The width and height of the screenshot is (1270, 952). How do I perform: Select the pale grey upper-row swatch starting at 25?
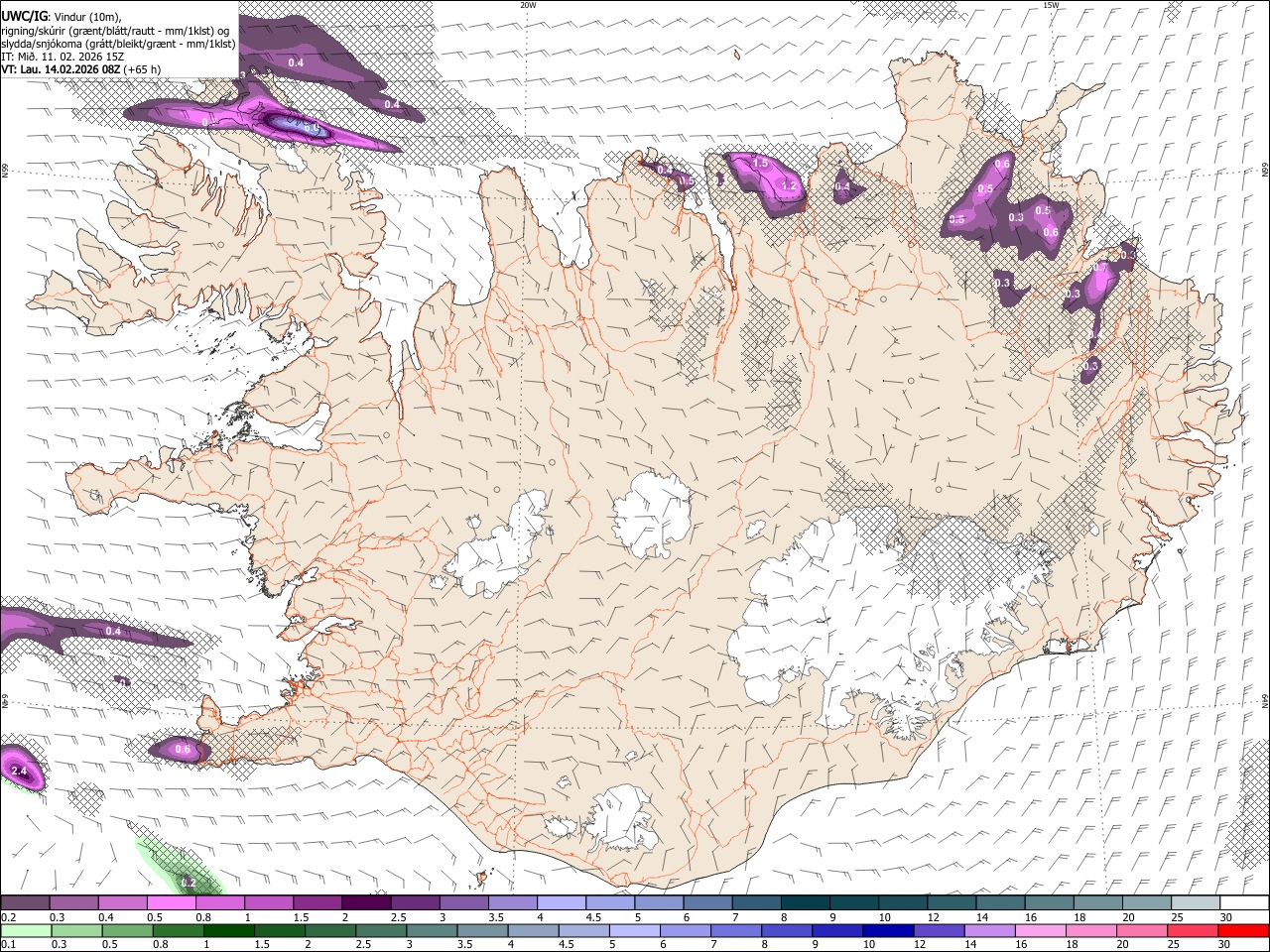point(1195,903)
